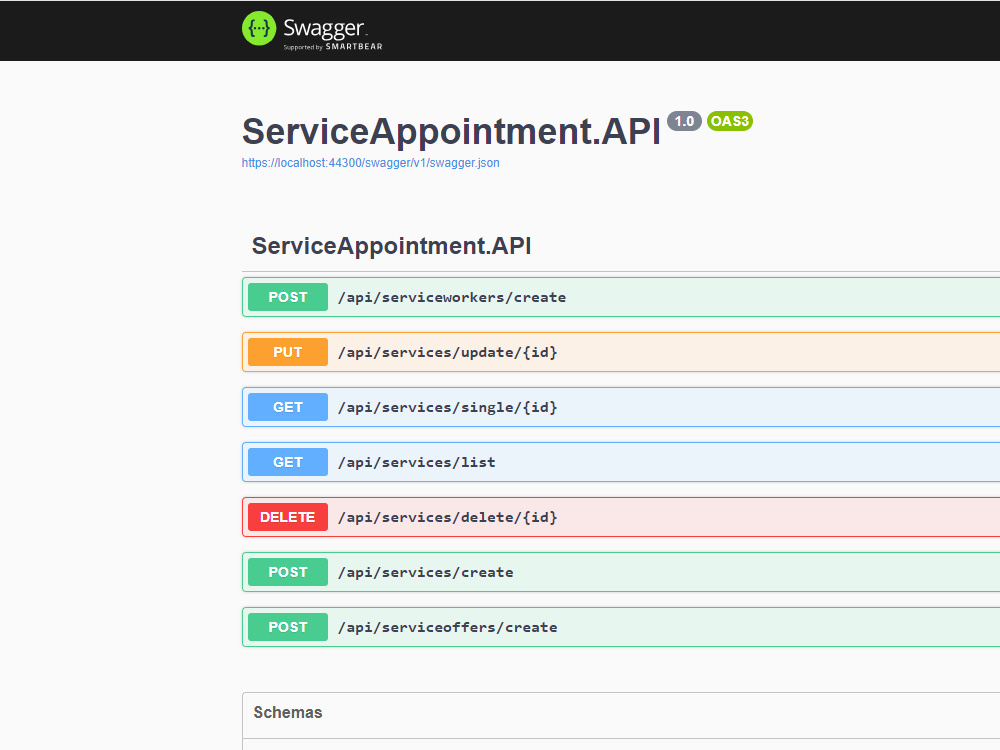Expand PUT /api/services/update/{id} operation
The height and width of the screenshot is (750, 1000).
coord(621,352)
